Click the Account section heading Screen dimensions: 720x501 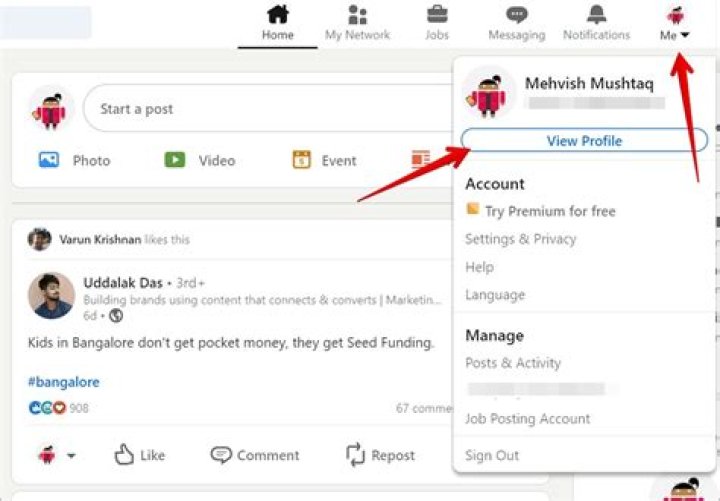[495, 184]
